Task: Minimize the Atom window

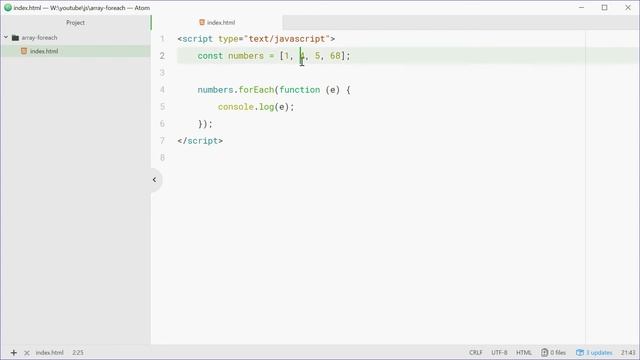Action: [x=581, y=7]
